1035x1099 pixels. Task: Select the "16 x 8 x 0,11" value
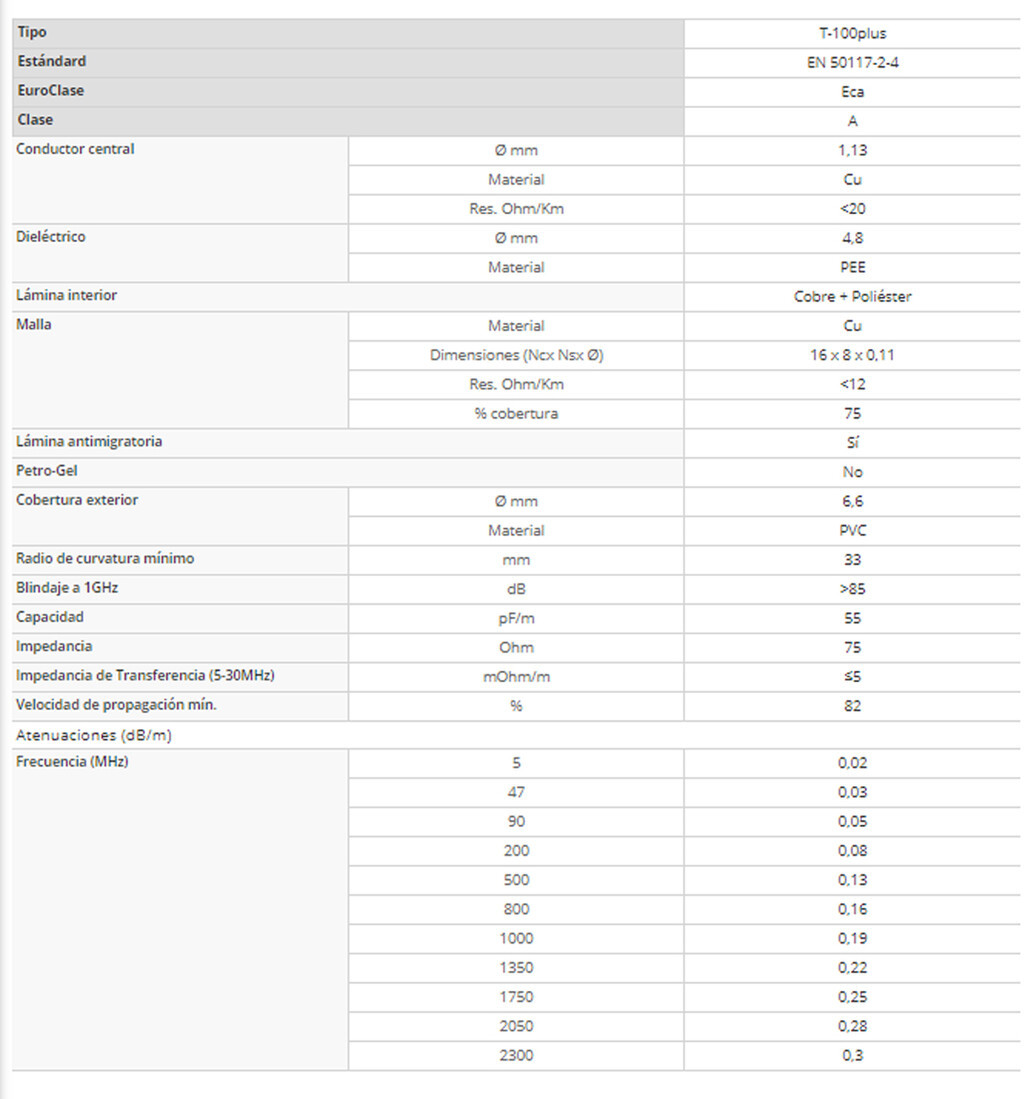(x=852, y=355)
